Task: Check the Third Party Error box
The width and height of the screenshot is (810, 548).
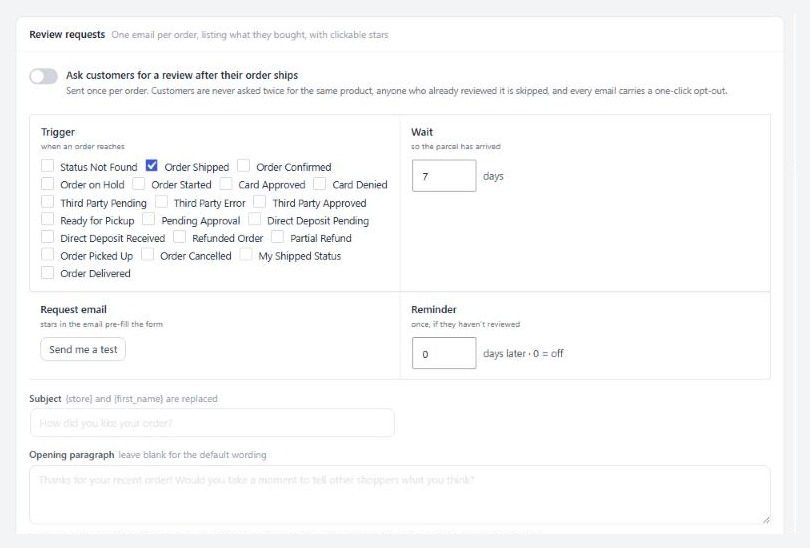Action: pos(161,201)
